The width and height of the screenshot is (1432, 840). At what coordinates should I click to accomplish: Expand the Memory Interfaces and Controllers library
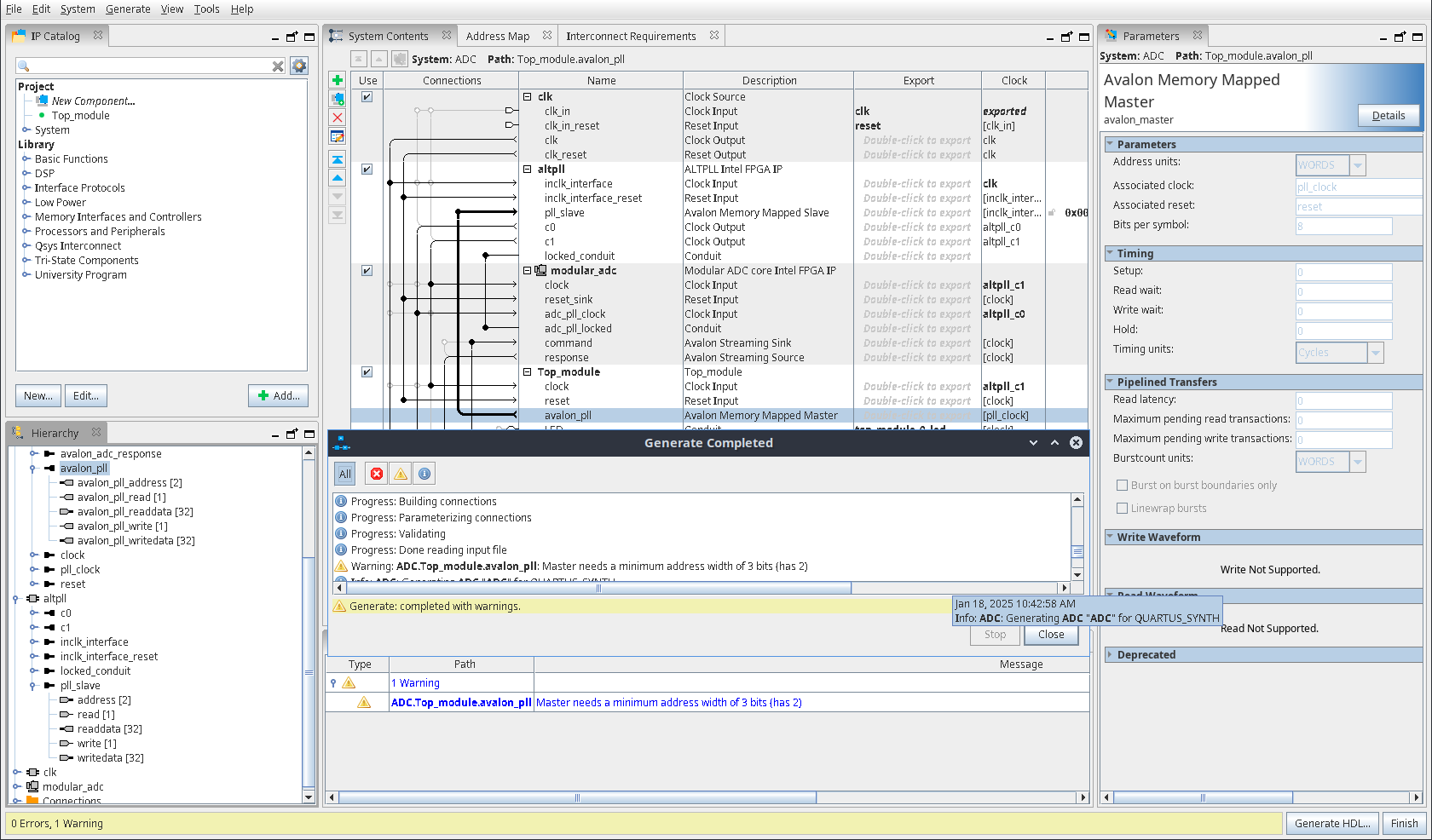pyautogui.click(x=26, y=217)
